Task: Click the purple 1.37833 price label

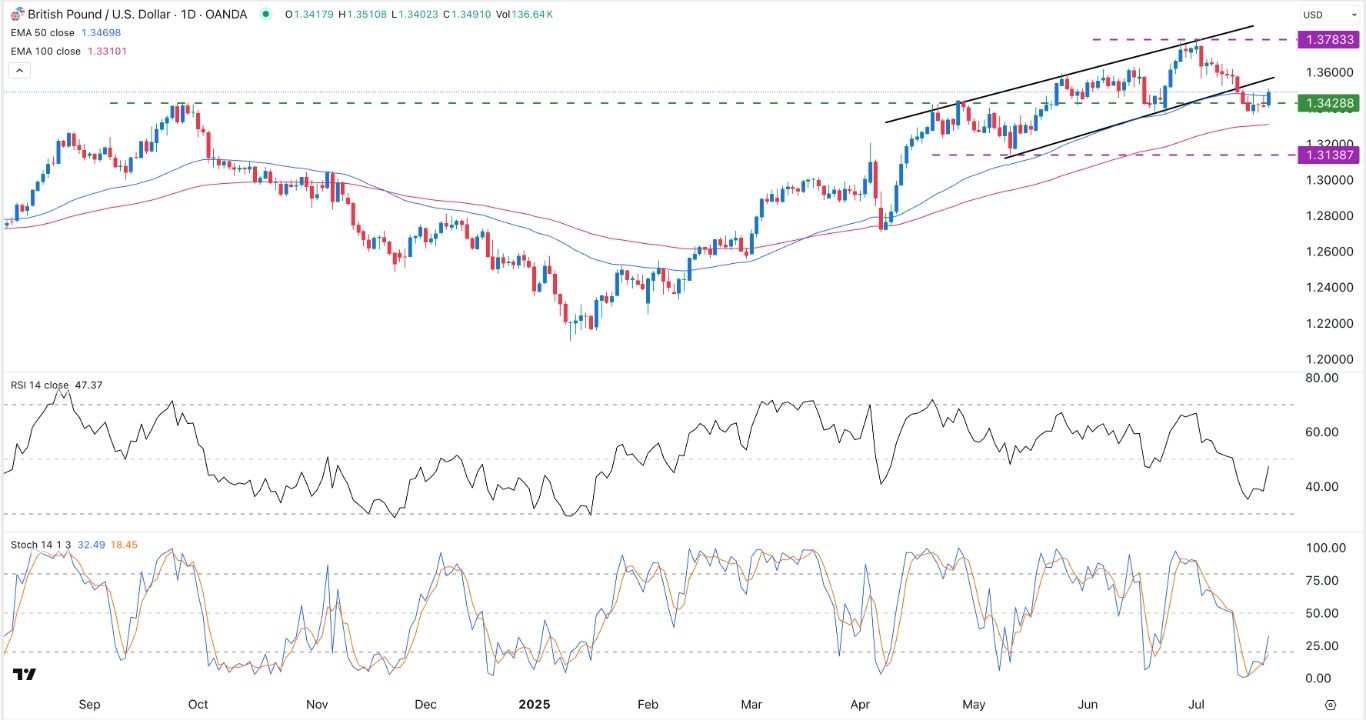Action: pyautogui.click(x=1328, y=39)
